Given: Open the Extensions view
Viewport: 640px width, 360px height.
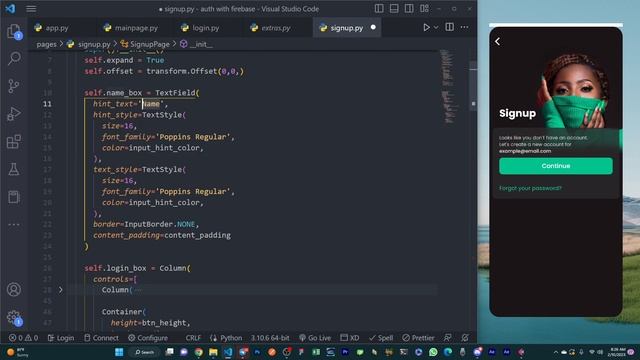Looking at the screenshot, I should [14, 142].
